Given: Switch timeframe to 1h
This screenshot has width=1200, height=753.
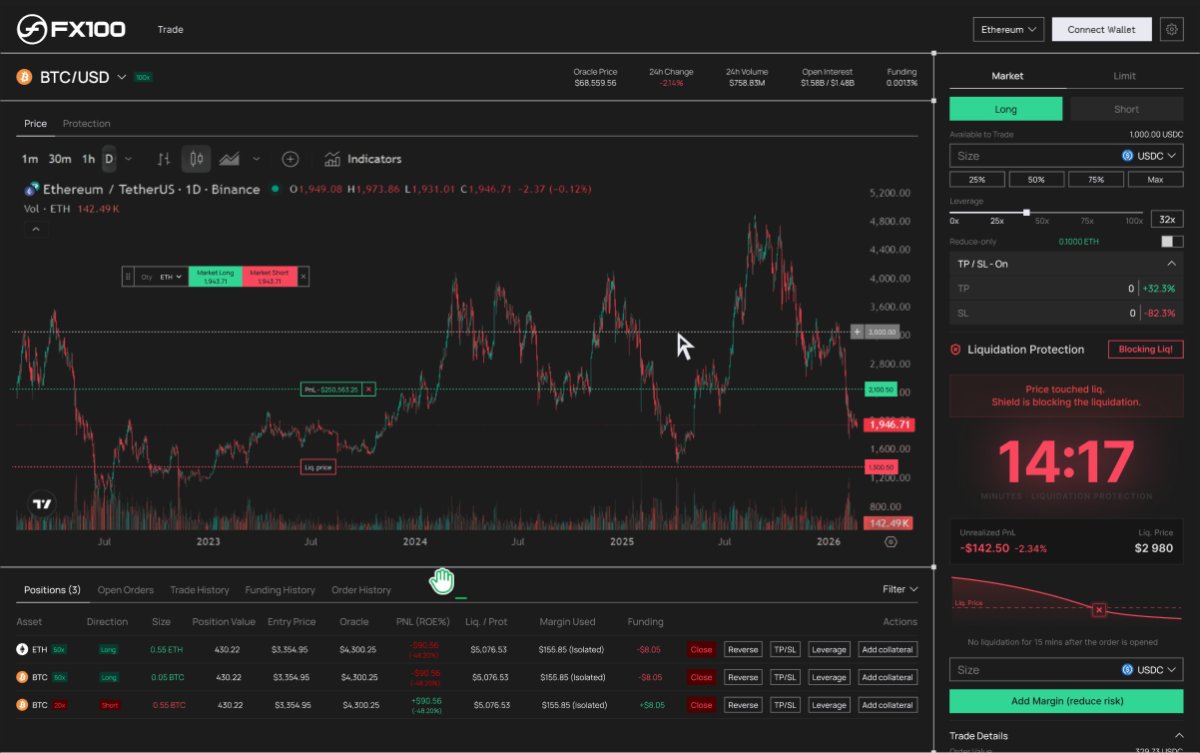Looking at the screenshot, I should [89, 159].
